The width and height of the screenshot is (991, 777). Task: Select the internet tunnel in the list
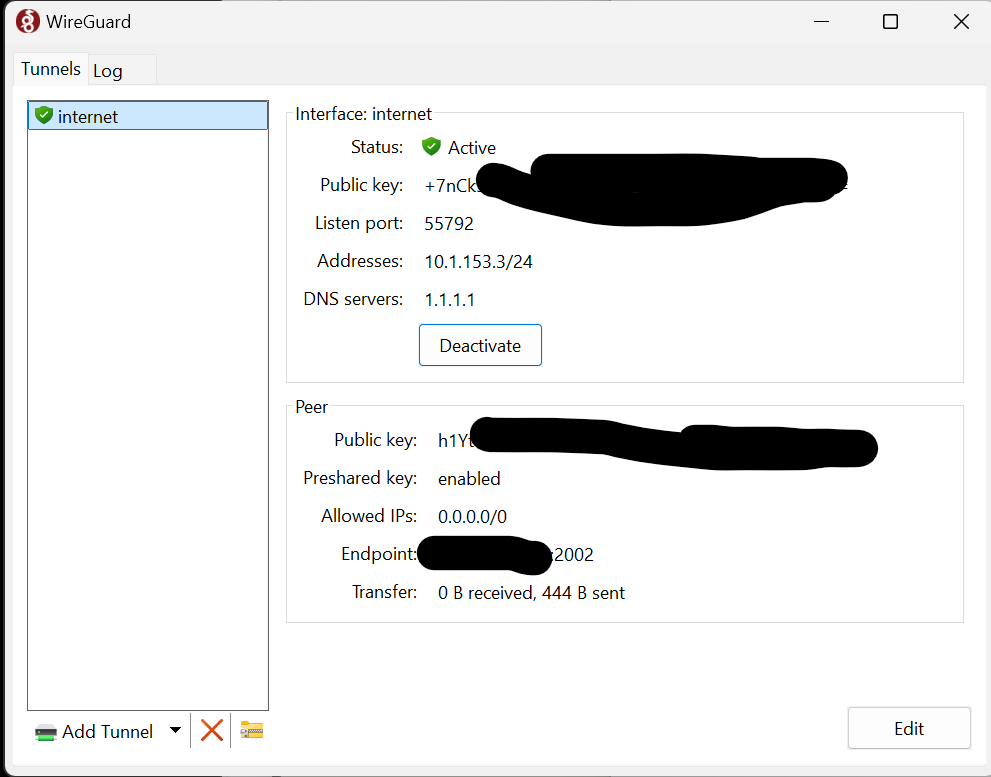pos(148,116)
